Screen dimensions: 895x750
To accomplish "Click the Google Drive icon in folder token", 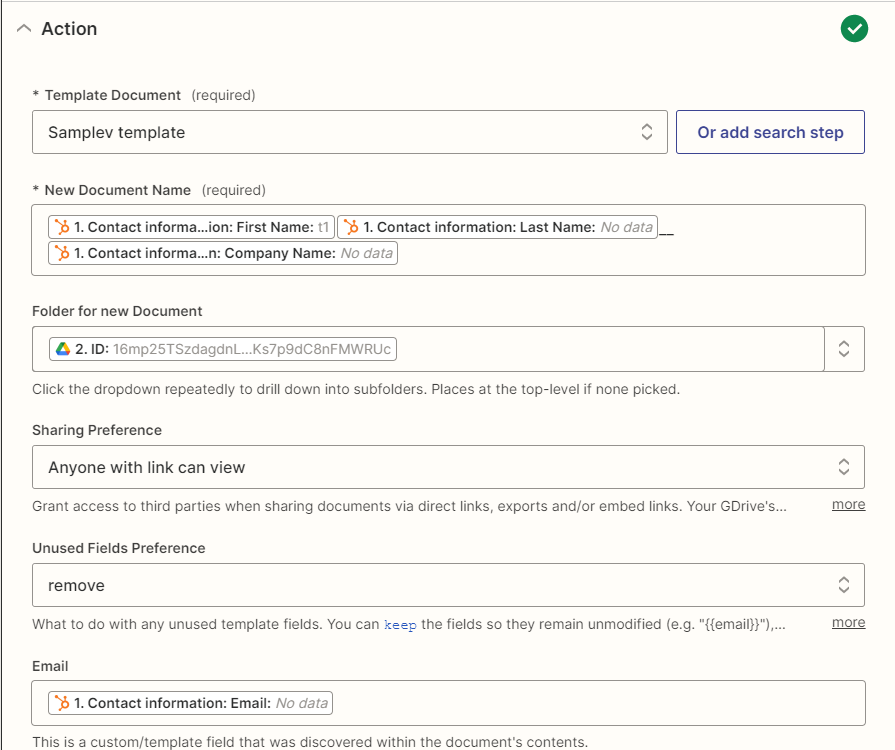I will [x=63, y=349].
